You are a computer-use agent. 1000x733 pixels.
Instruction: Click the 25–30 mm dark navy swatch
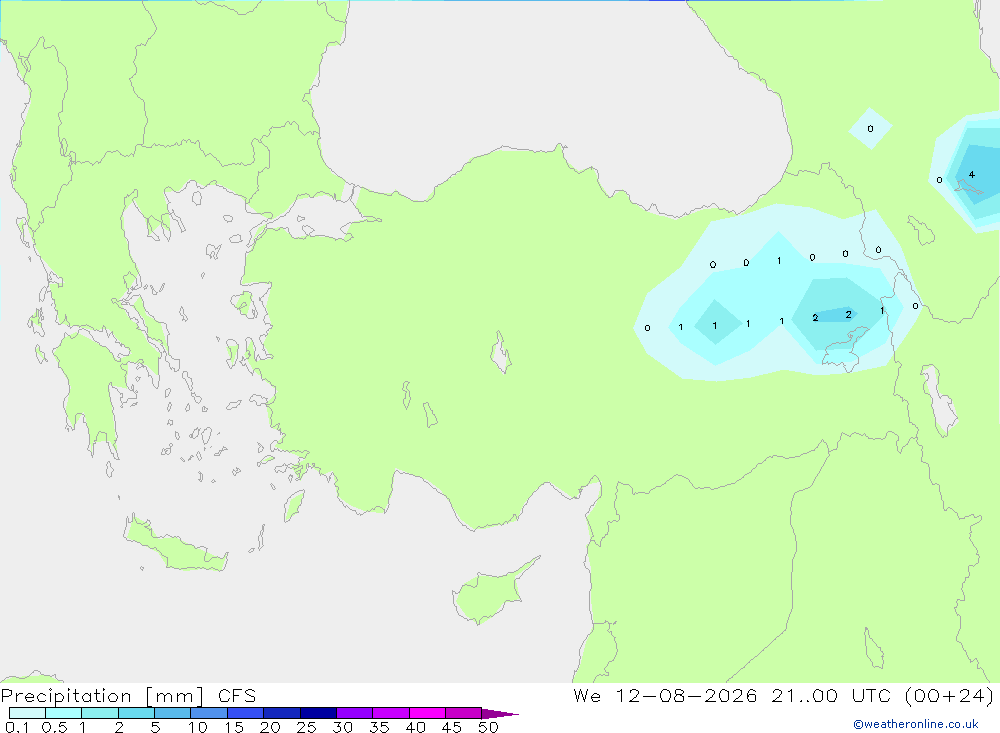point(318,713)
